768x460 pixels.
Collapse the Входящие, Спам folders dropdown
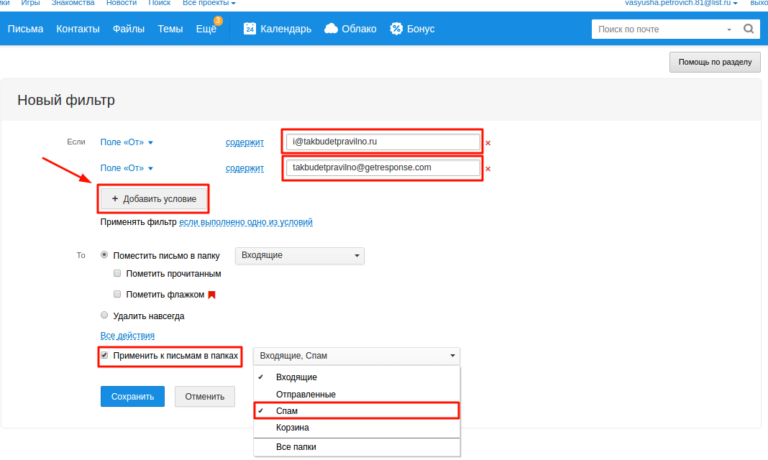pos(356,356)
